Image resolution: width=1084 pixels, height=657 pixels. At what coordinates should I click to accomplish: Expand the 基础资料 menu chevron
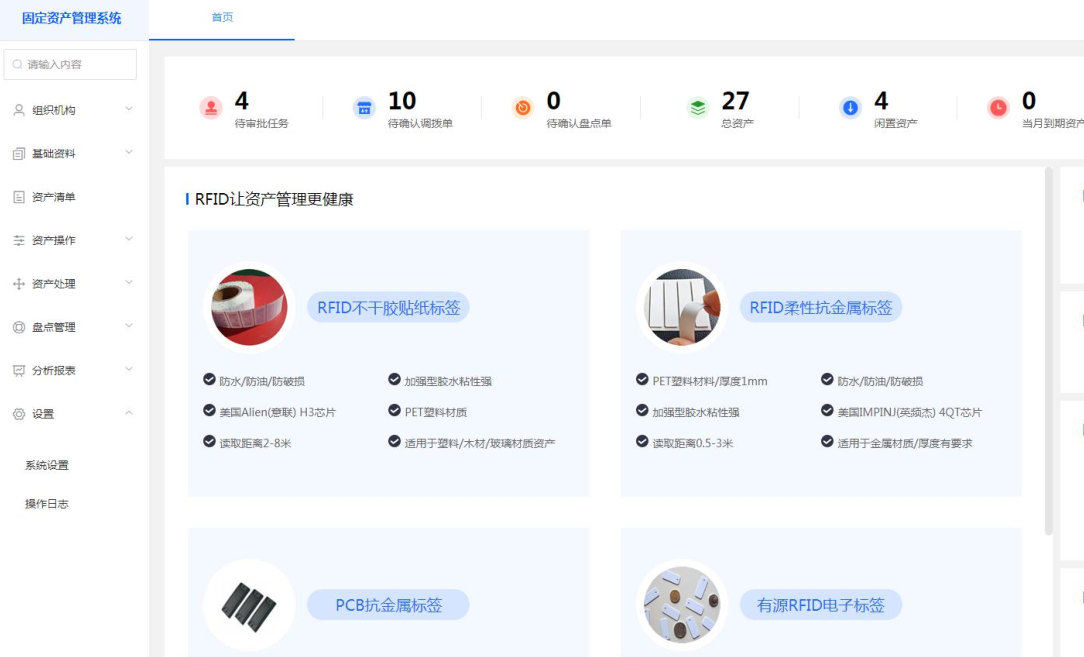(x=129, y=153)
